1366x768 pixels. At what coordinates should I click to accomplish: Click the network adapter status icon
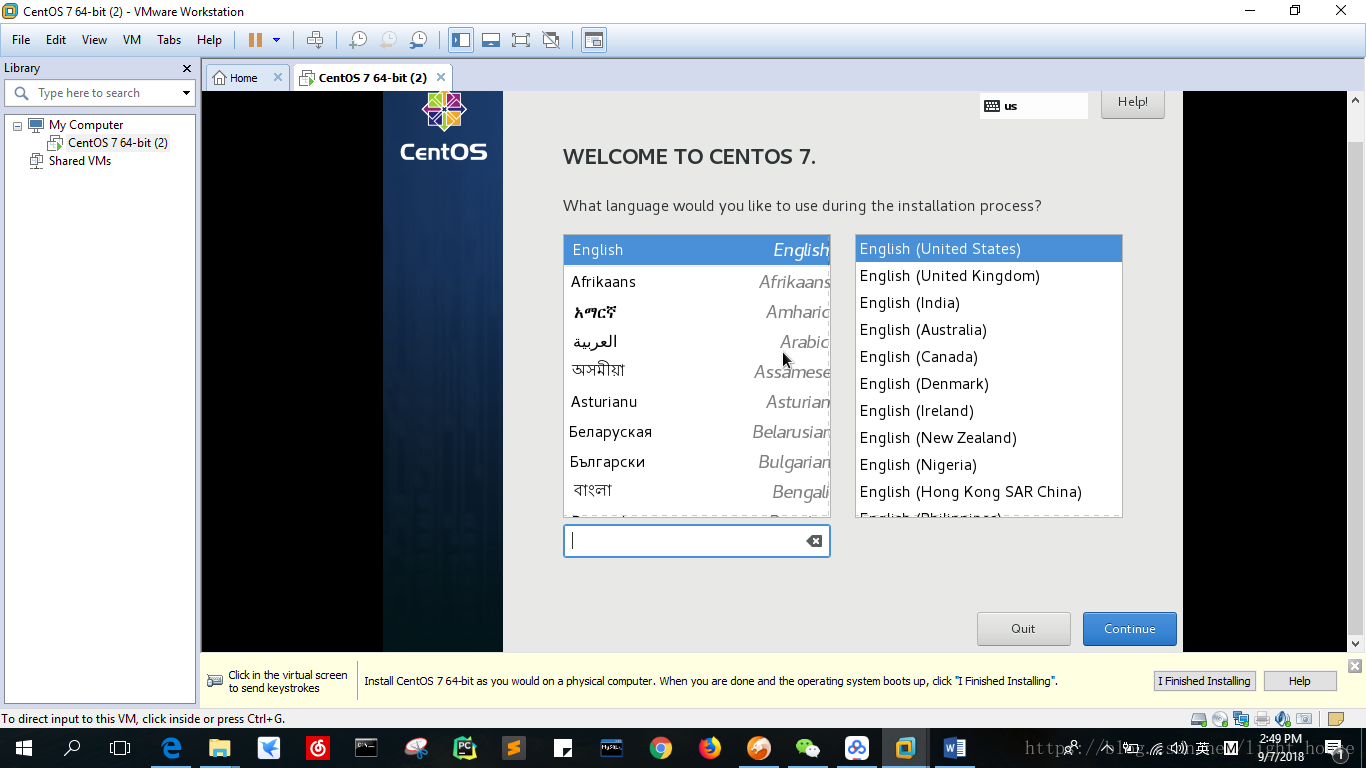(1241, 719)
